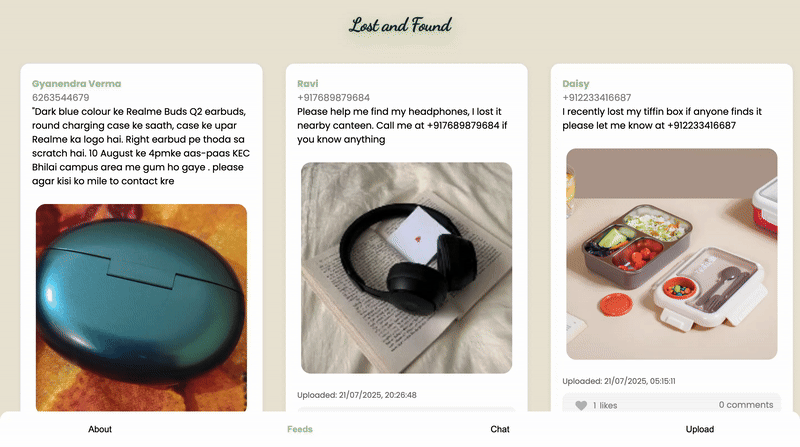This screenshot has height=447, width=800.
Task: Open the Chat tab
Action: [x=500, y=429]
